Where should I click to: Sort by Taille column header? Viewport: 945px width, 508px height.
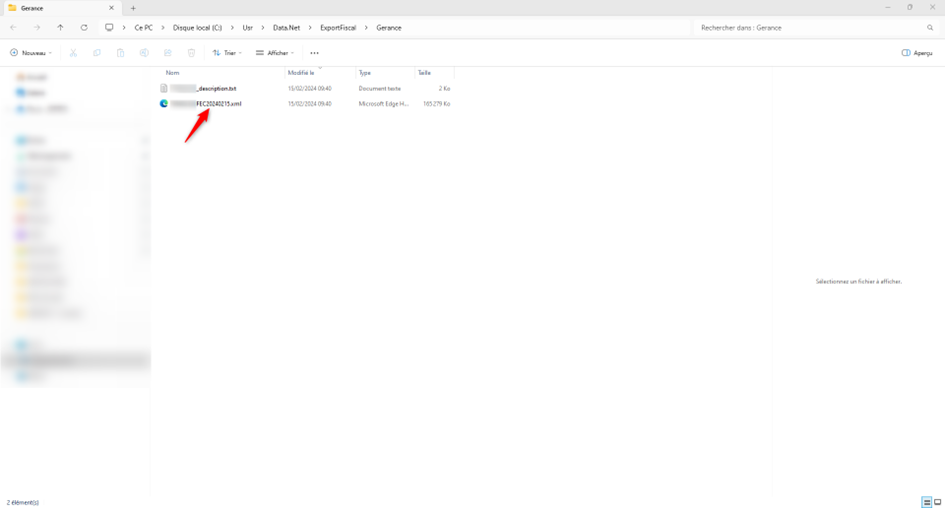pos(424,73)
